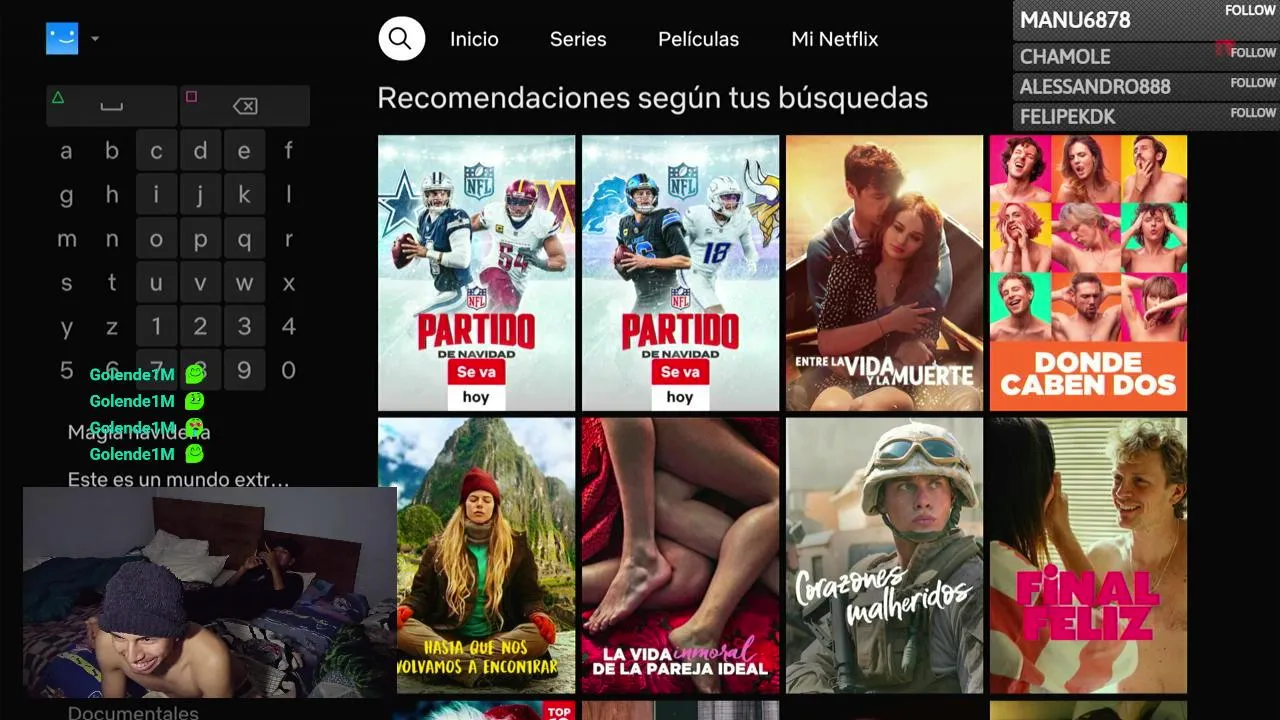Select letter g on keyboard

click(67, 195)
